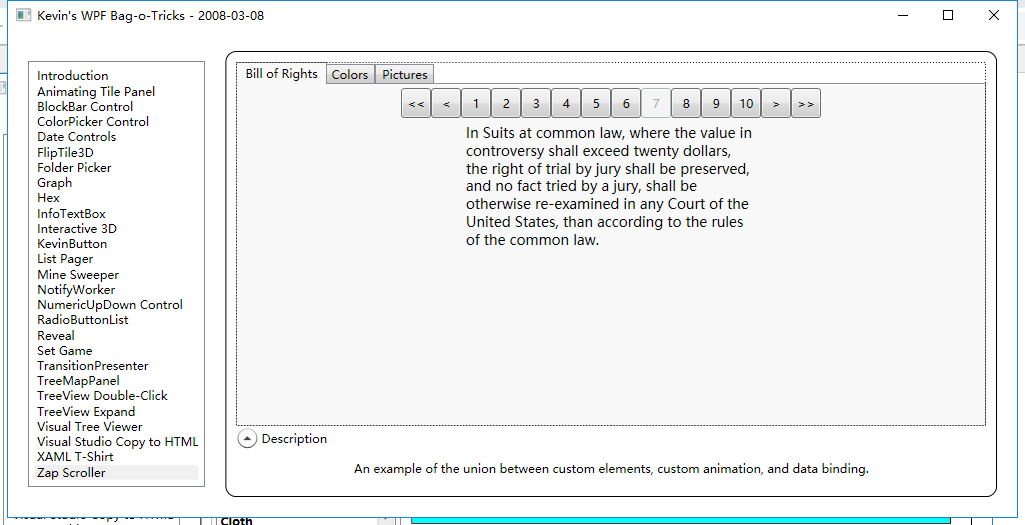Open the Introduction list item
Screen dimensions: 1025x525
pos(73,76)
